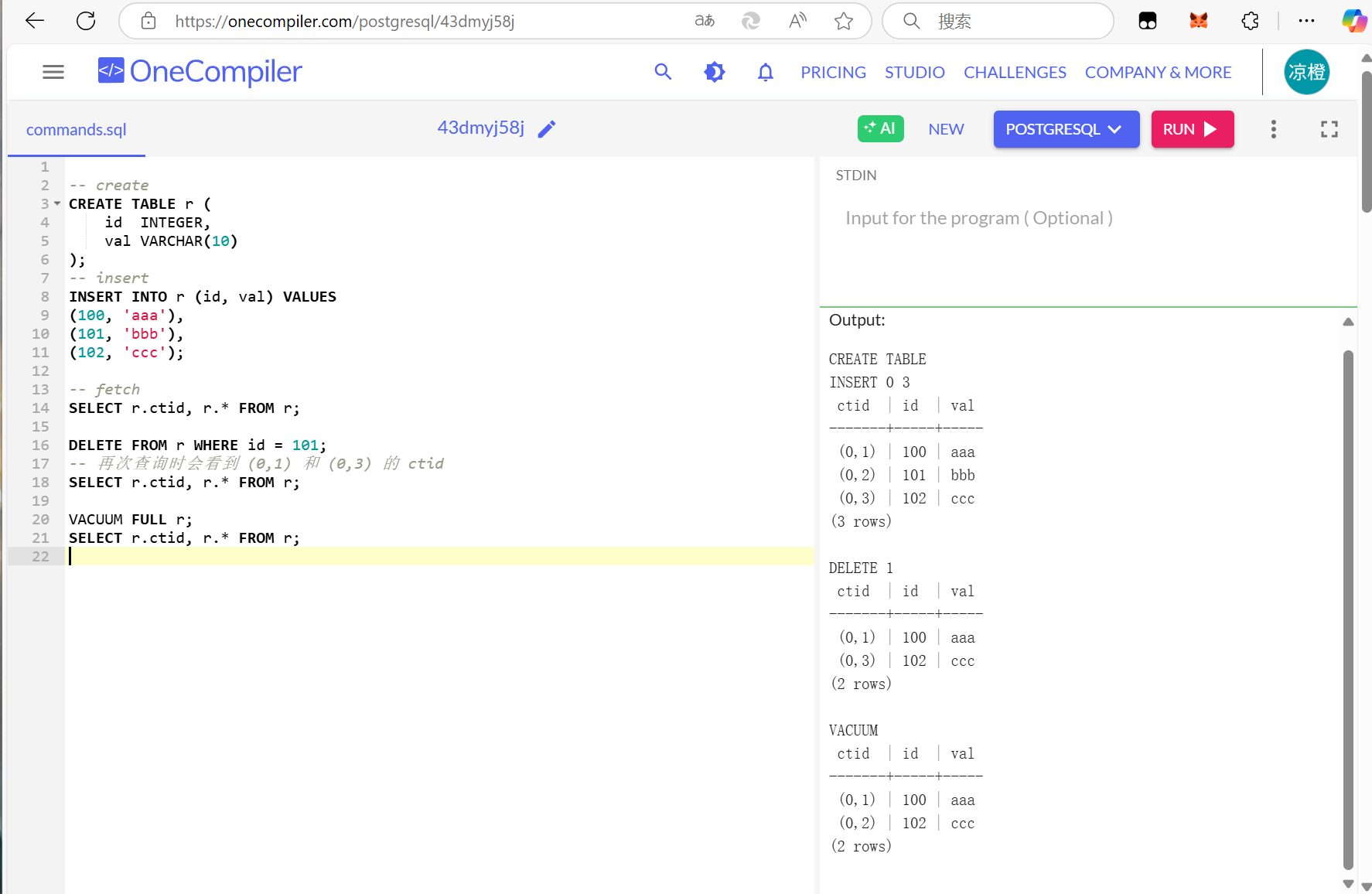Collapse the CREATE TABLE code fold arrow
The width and height of the screenshot is (1372, 894).
pos(57,203)
